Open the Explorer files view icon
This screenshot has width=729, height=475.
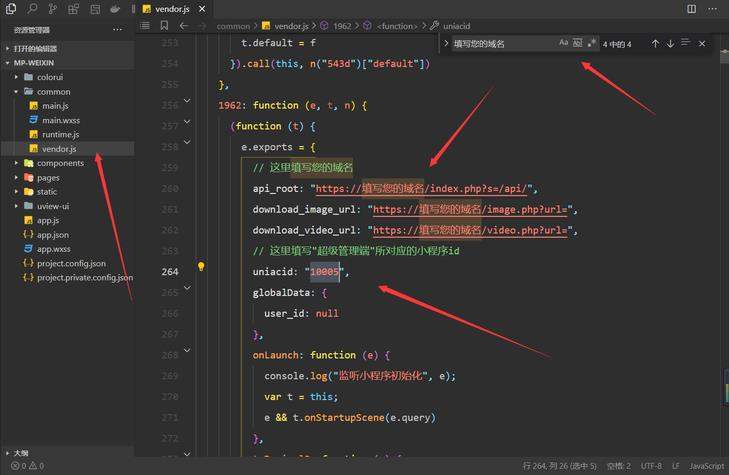coord(11,8)
